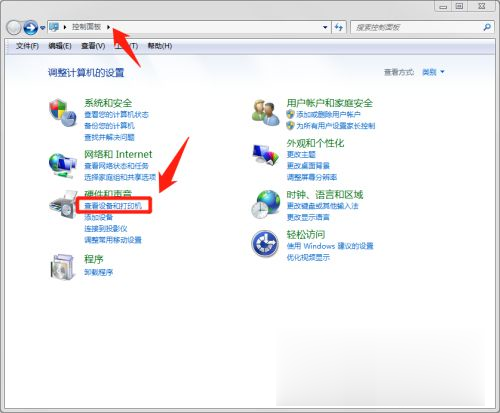Click the blue forward navigation arrow

31,28
